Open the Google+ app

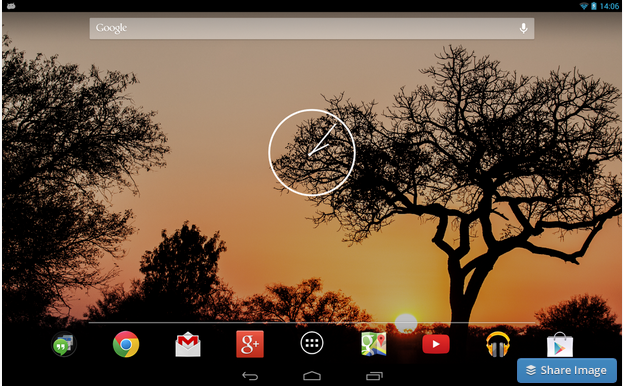[x=250, y=344]
